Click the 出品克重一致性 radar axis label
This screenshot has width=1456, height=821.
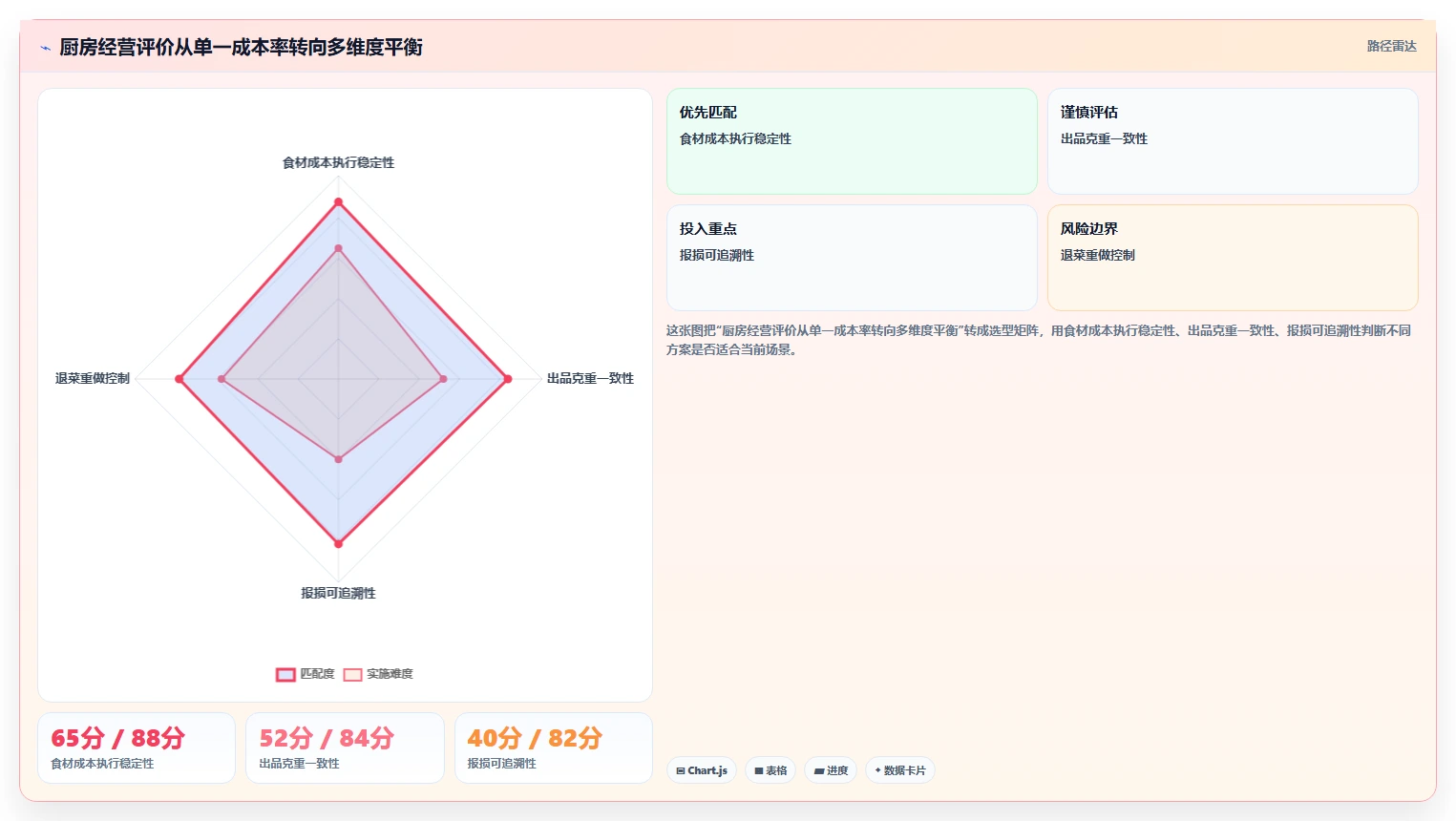590,379
